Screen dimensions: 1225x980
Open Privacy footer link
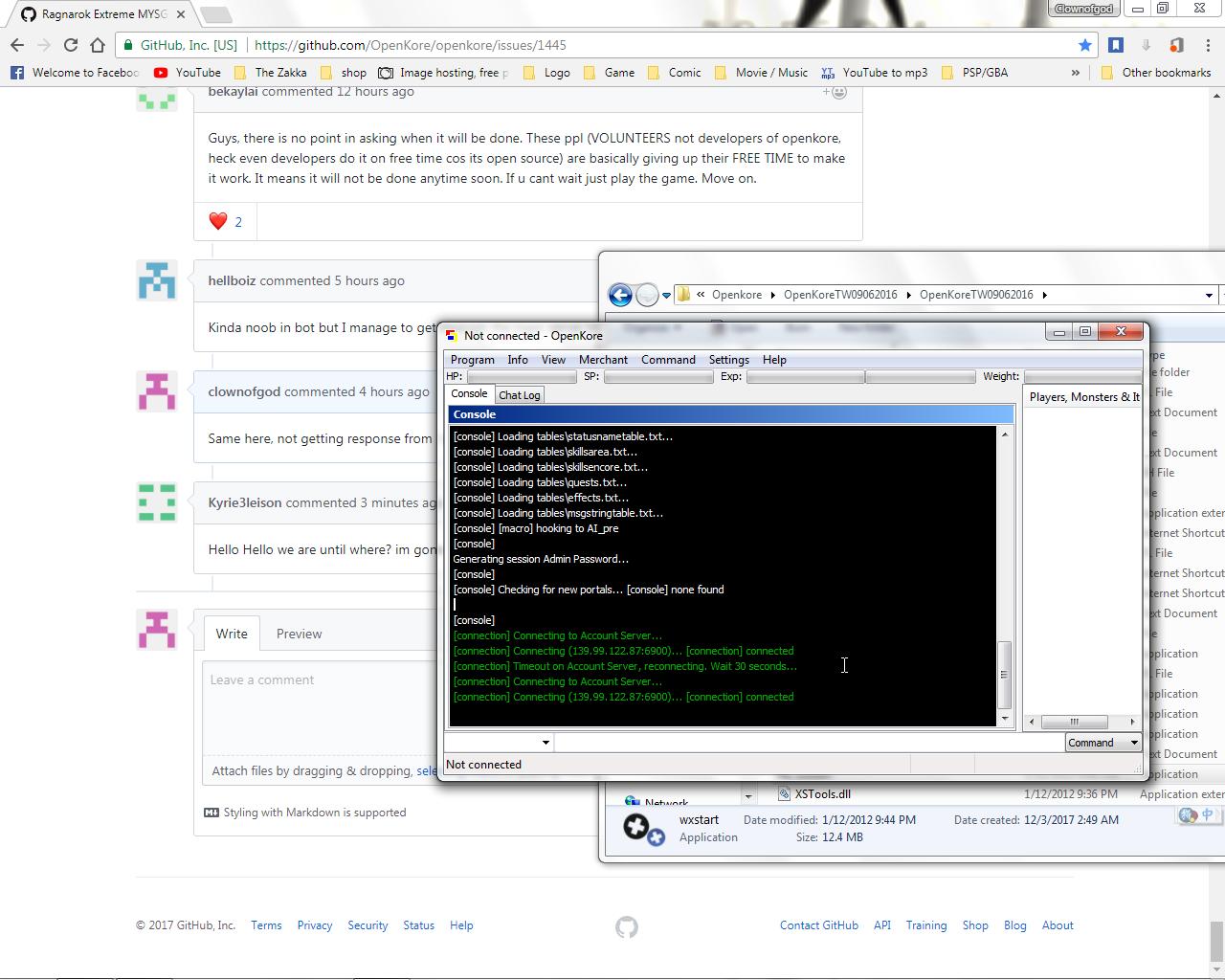(315, 925)
